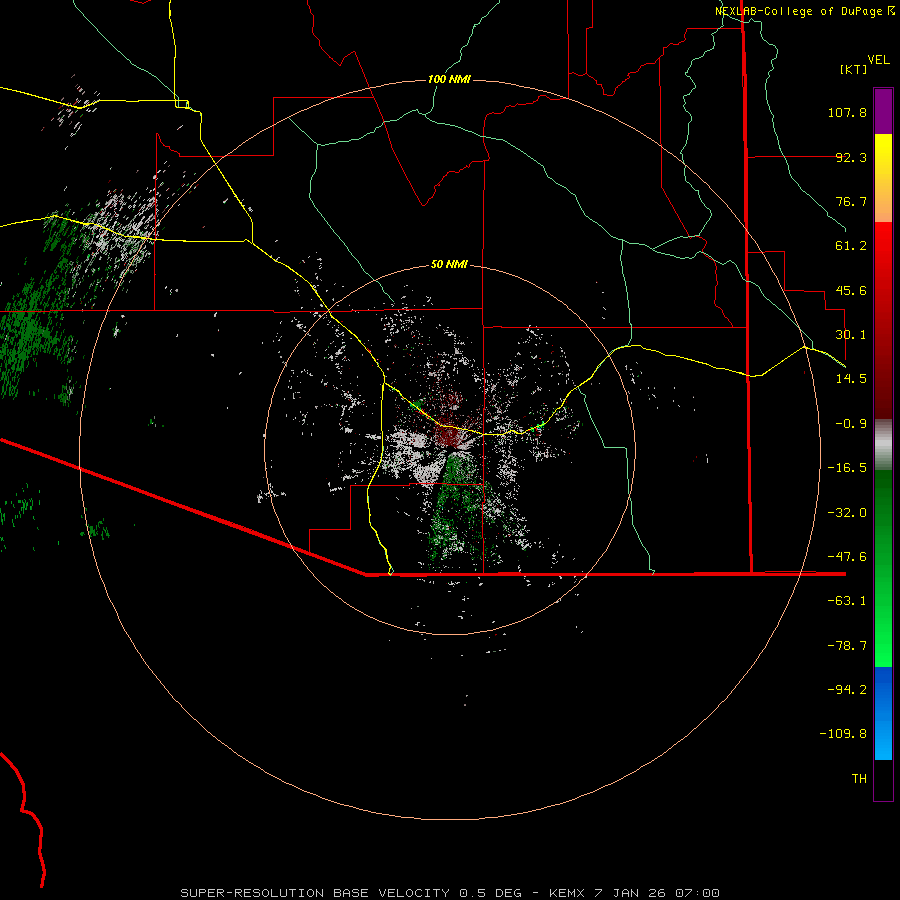The width and height of the screenshot is (900, 900).
Task: Click the 107.8 legend value
Action: 847,112
